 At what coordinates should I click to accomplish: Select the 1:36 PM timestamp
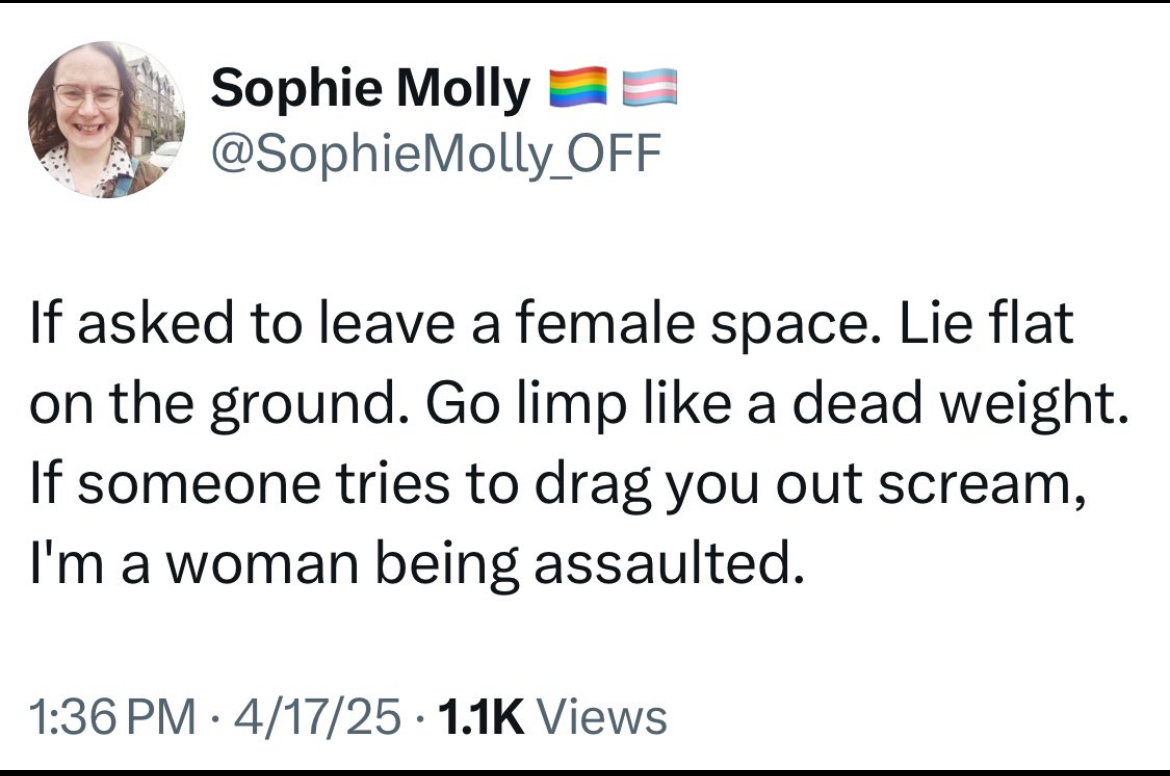pos(113,716)
